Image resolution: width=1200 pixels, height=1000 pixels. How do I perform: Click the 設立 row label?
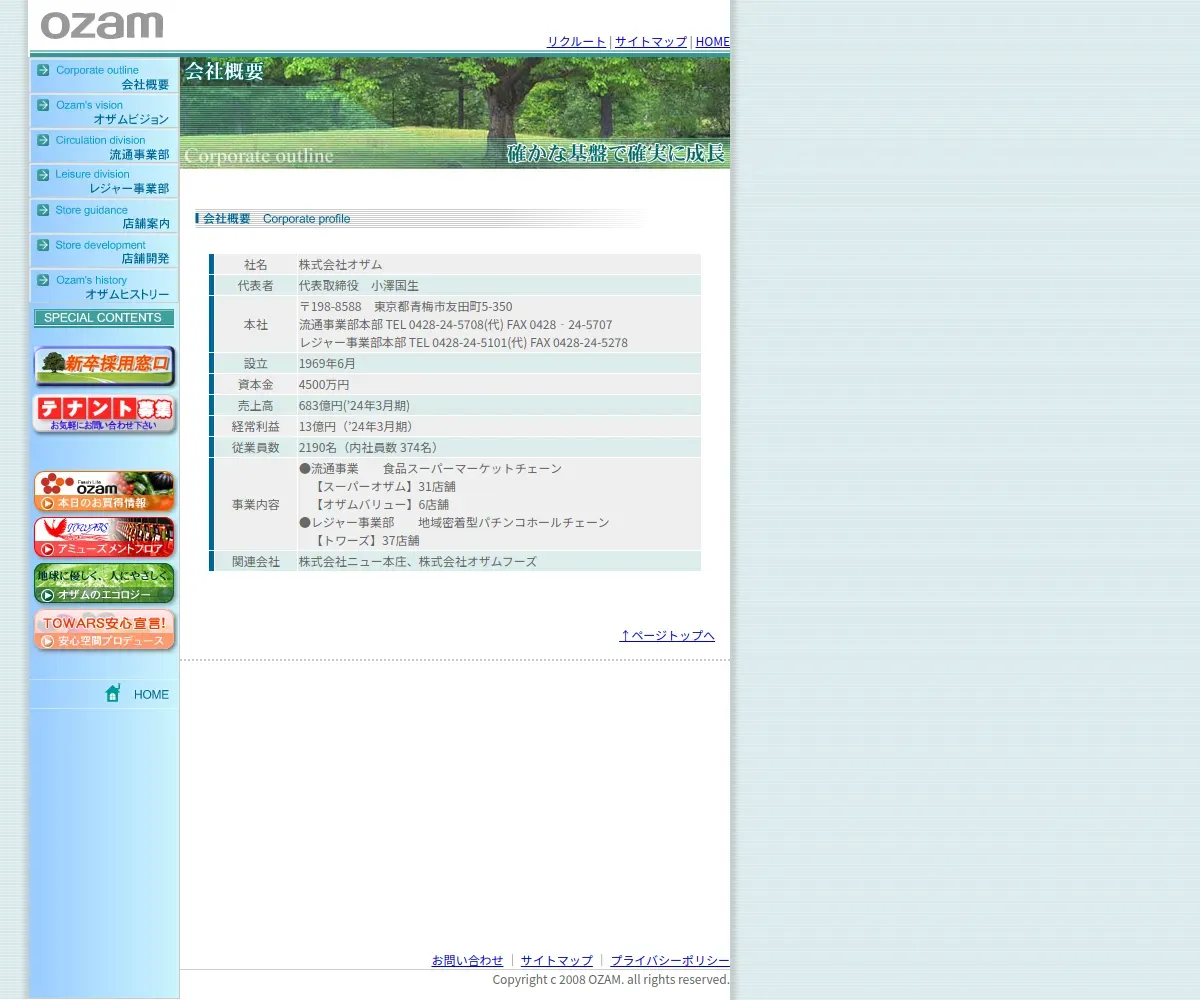256,364
